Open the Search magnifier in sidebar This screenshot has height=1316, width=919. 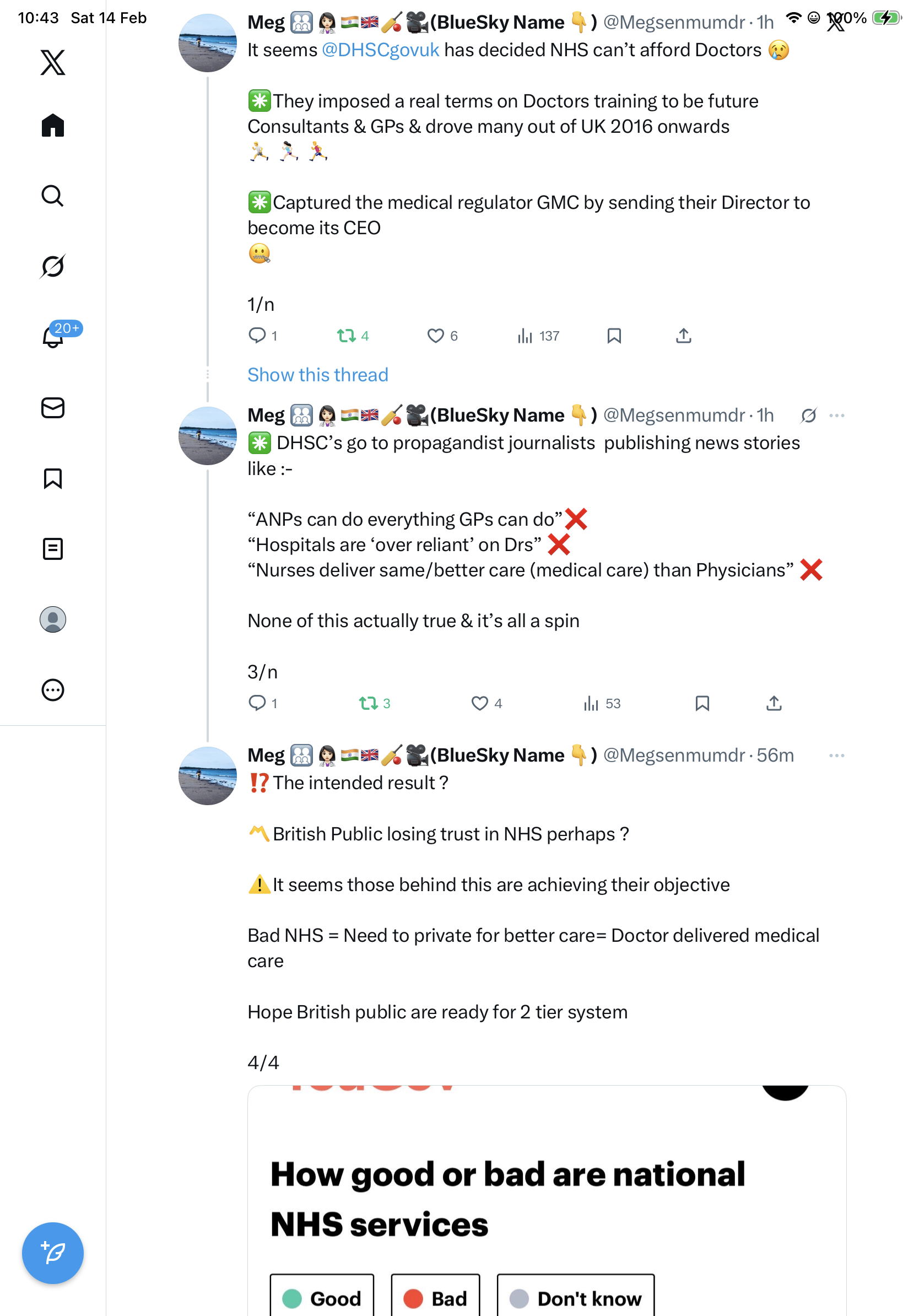tap(53, 196)
